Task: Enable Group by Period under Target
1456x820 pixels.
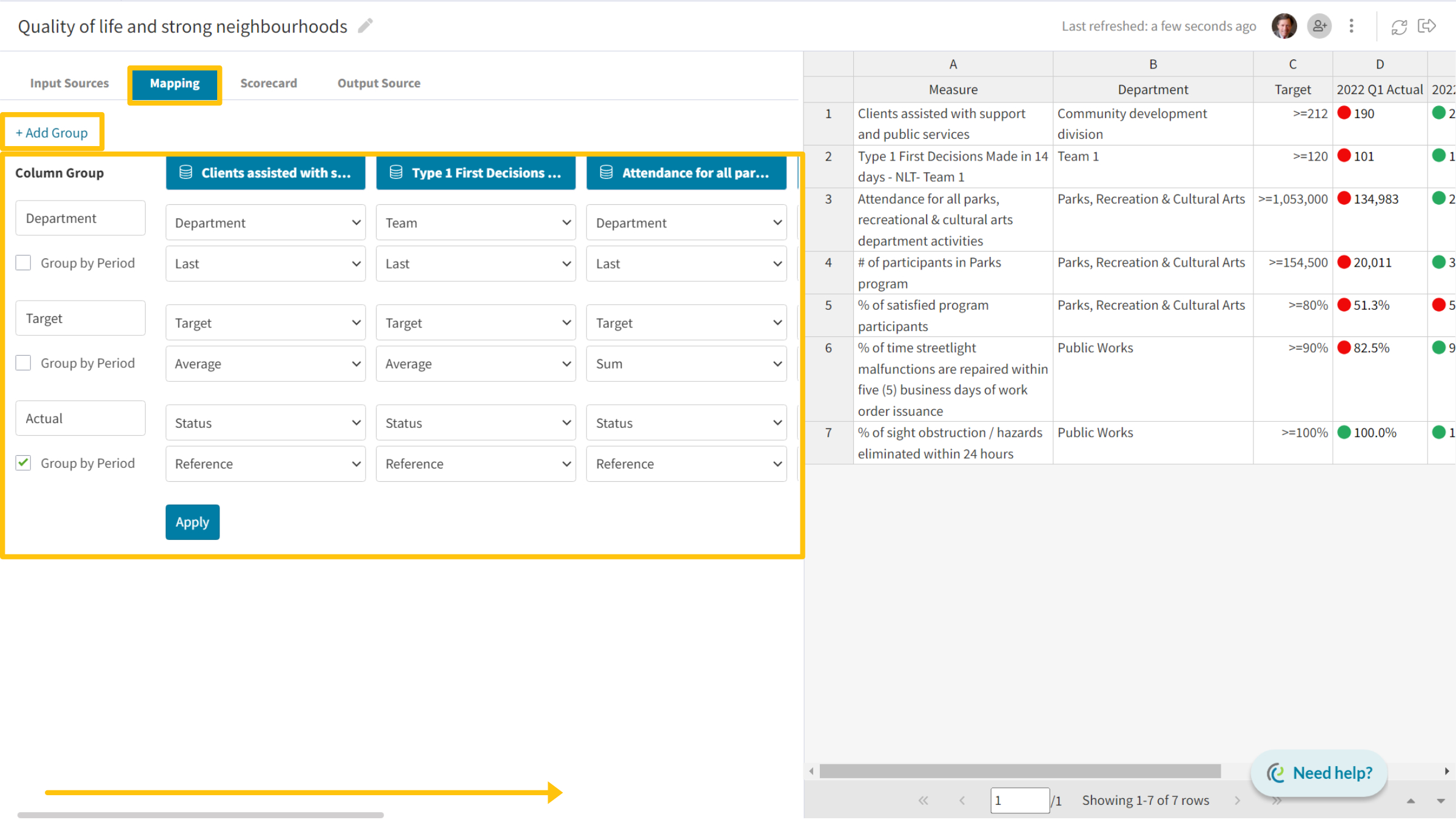Action: (23, 362)
